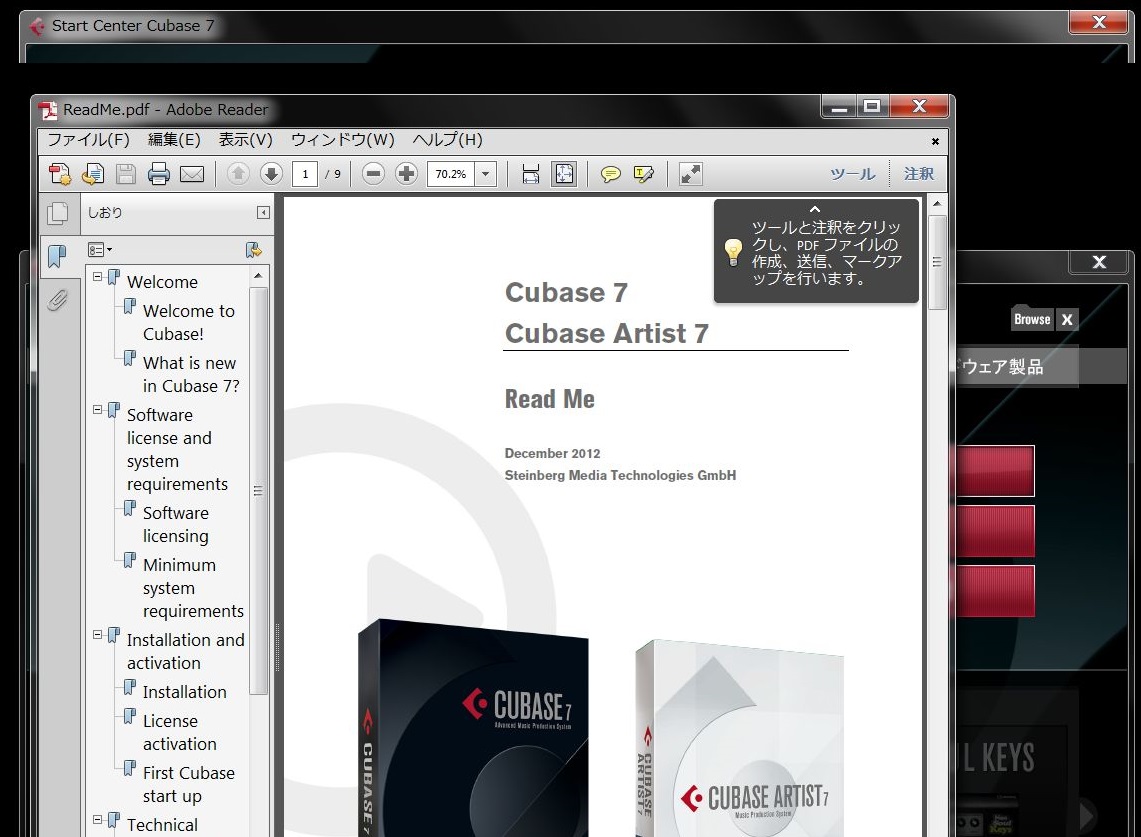Collapse Installation and activation bookmark node
Image resolution: width=1141 pixels, height=837 pixels.
coord(98,635)
